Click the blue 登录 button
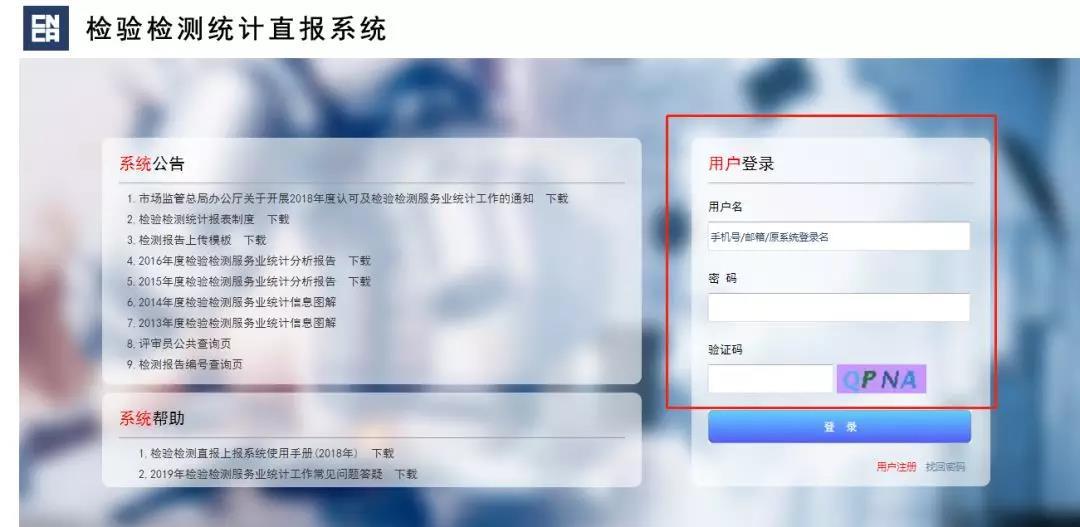The width and height of the screenshot is (1080, 527). [839, 427]
